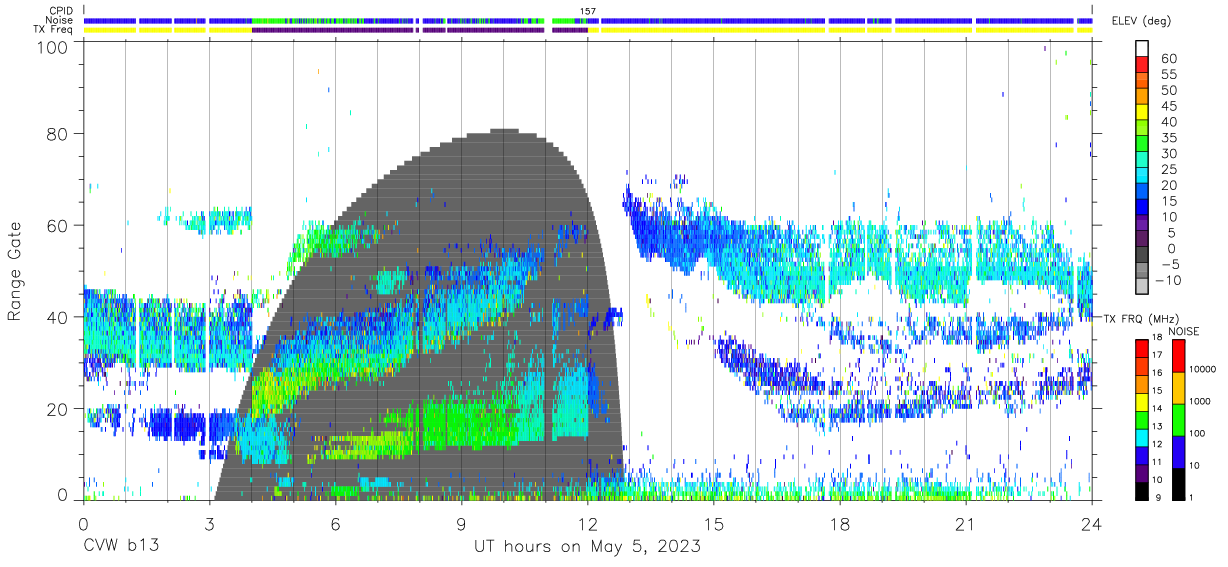Click the yellow segment of the ELEV colorbar
Screen dimensions: 1228x567
pos(1142,112)
